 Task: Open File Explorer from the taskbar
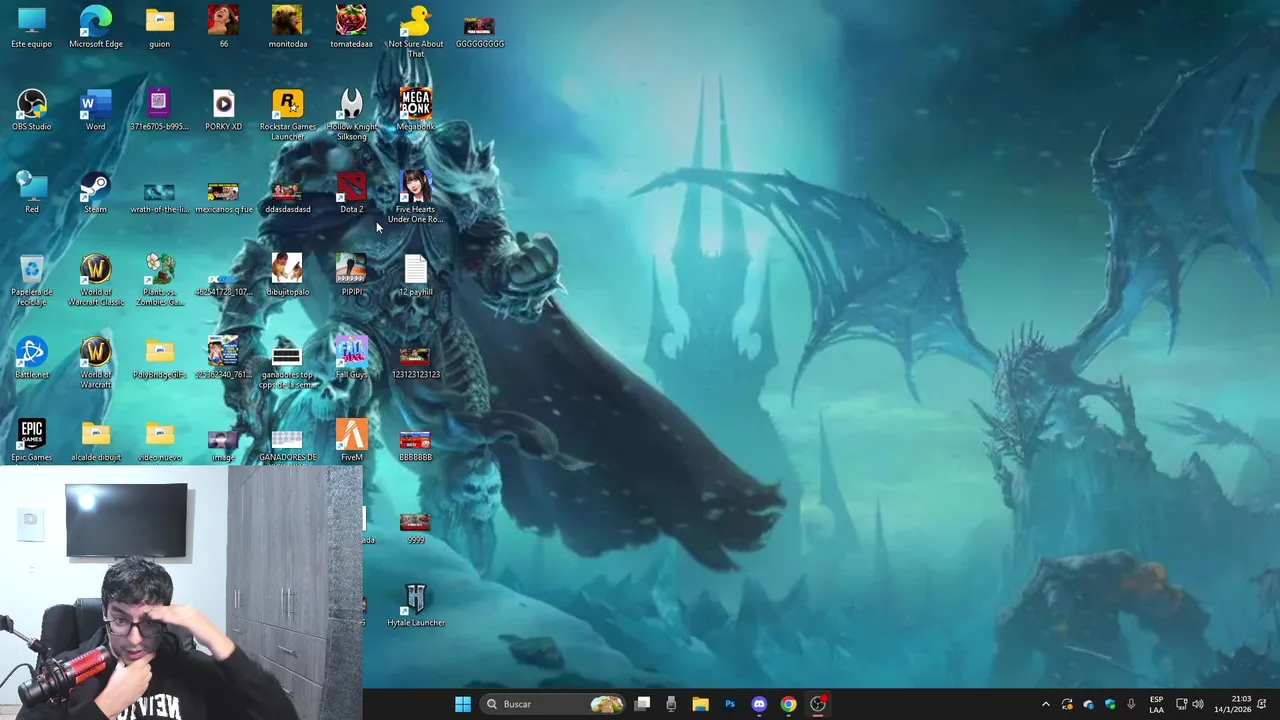(x=700, y=704)
